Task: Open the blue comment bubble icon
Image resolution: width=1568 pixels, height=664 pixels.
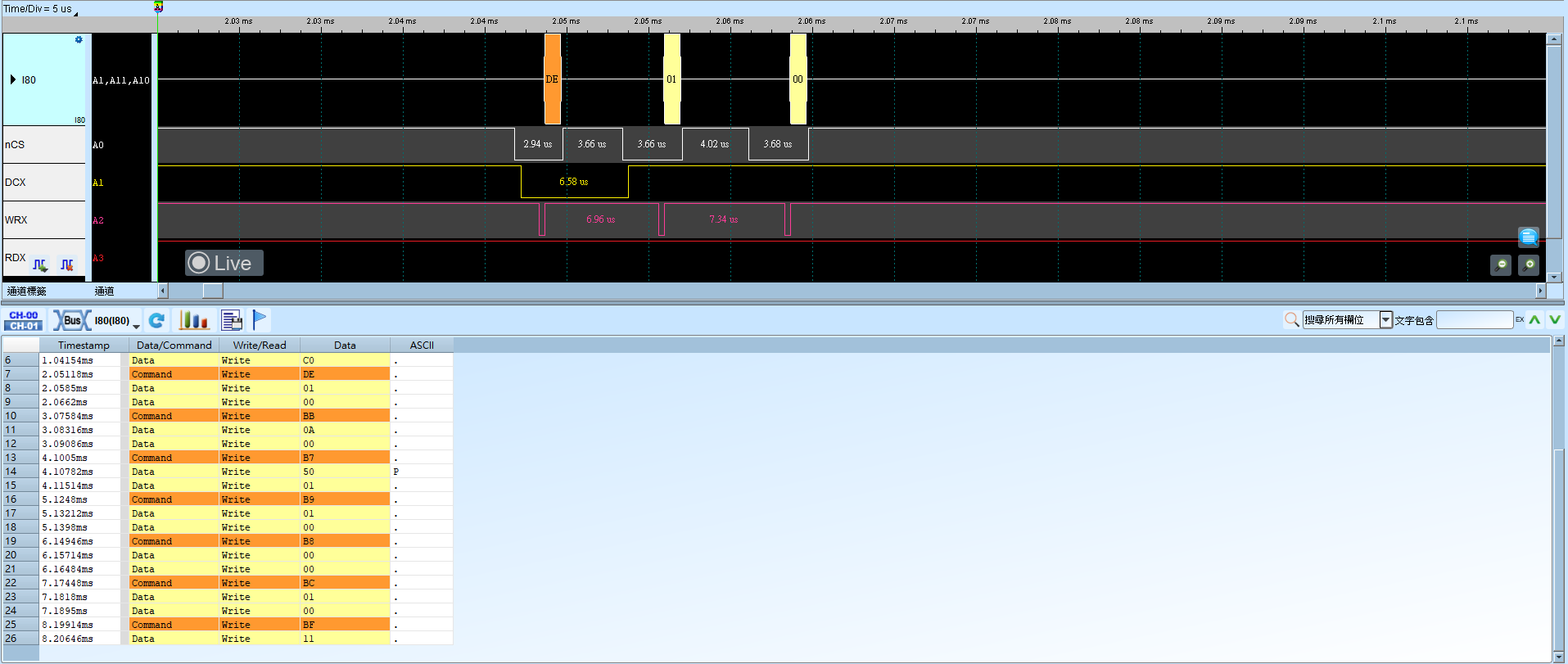Action: 1529,237
